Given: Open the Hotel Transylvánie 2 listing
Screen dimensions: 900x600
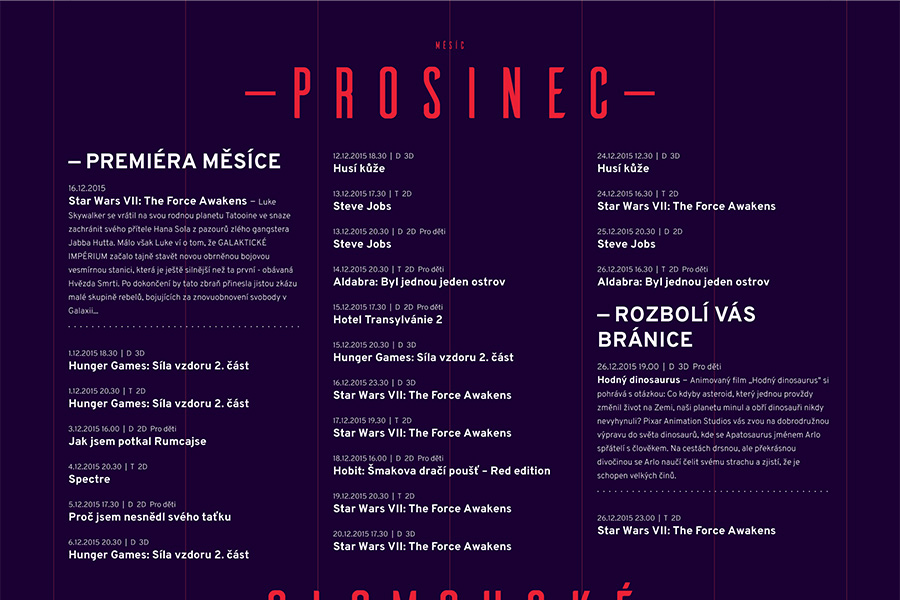Looking at the screenshot, I should pos(388,320).
